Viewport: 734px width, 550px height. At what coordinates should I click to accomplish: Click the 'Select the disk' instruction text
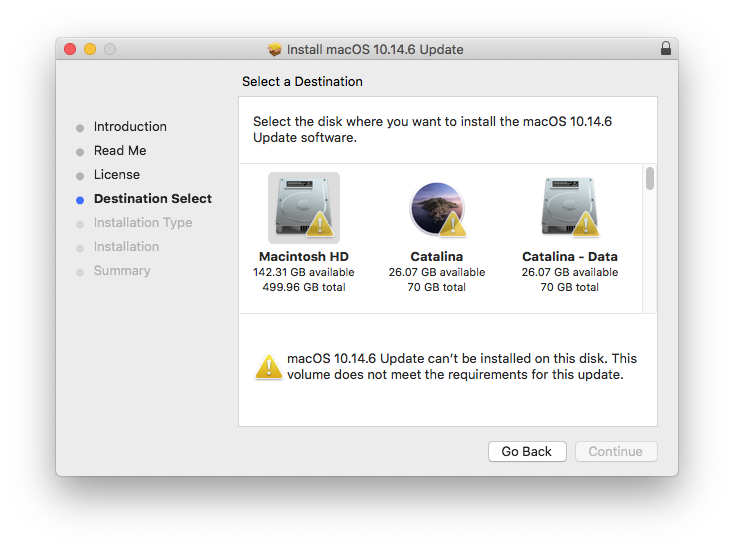coord(433,129)
